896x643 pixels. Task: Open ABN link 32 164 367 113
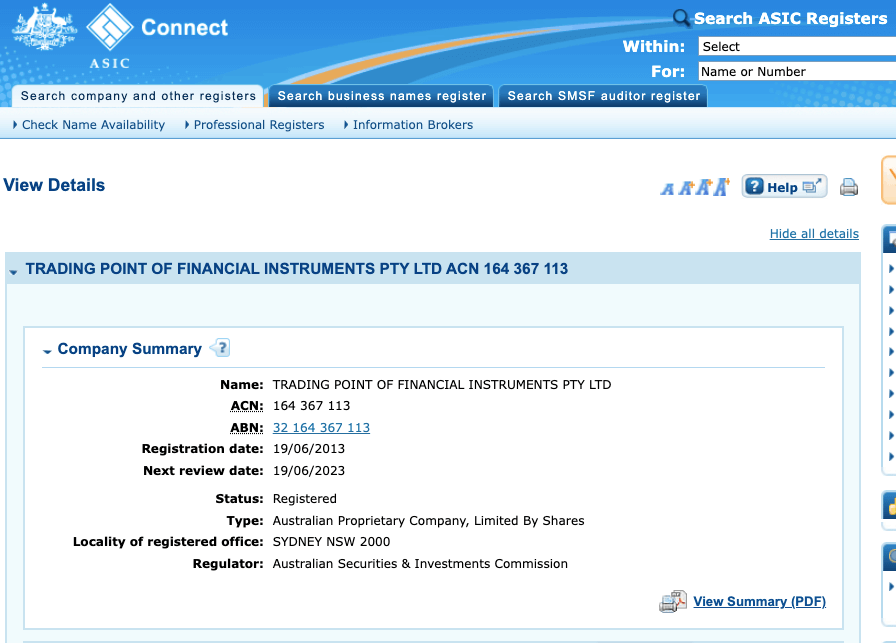tap(321, 428)
